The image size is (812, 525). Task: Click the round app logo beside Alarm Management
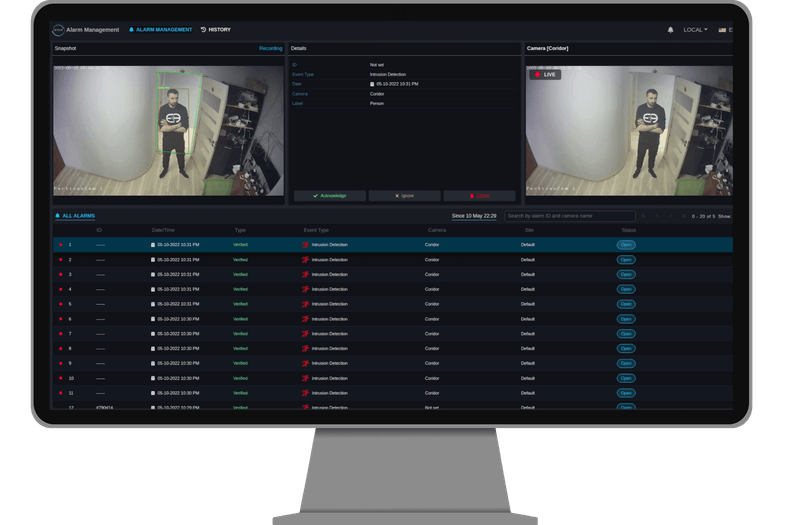[x=58, y=30]
